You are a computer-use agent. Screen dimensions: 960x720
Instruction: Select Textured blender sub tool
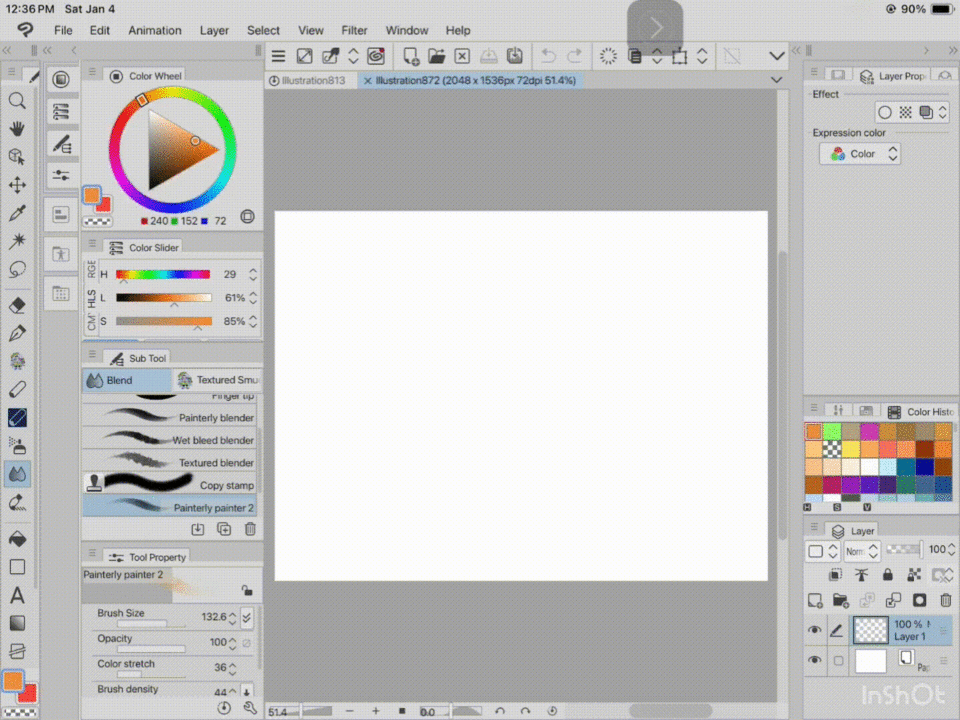[169, 463]
